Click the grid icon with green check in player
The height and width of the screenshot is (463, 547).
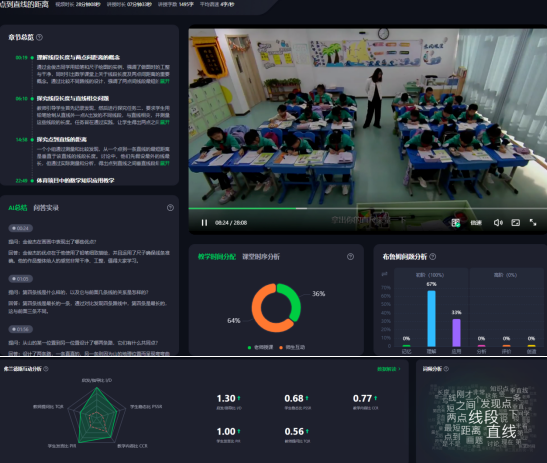456,223
